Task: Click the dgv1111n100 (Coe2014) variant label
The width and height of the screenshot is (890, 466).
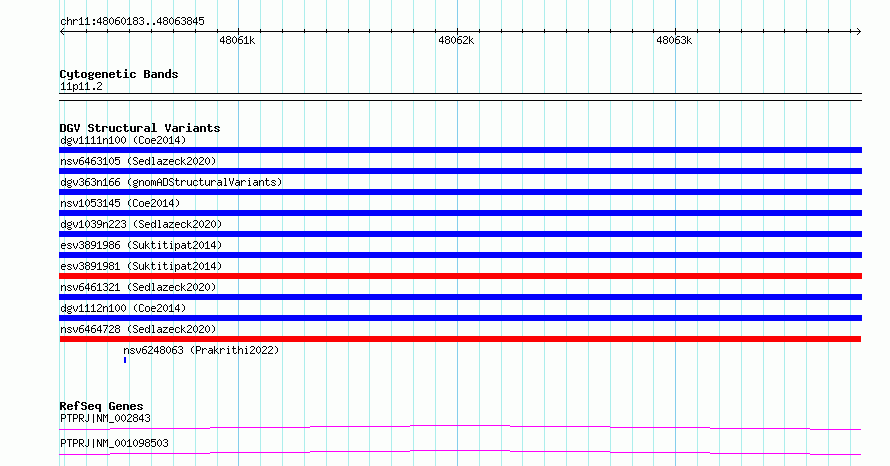Action: (123, 140)
